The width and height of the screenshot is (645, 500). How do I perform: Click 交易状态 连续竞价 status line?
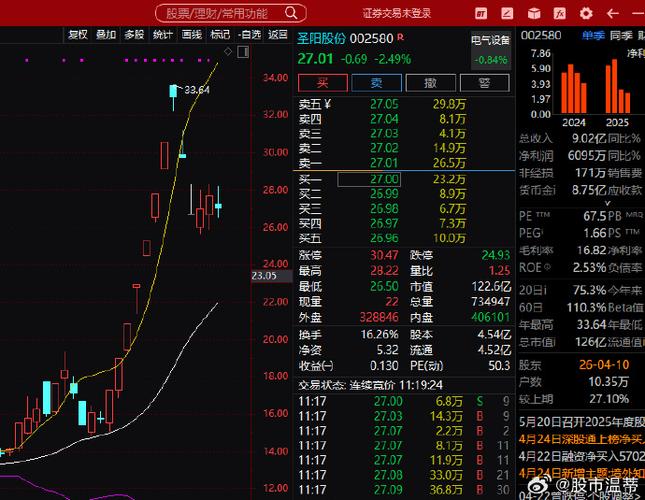371,385
